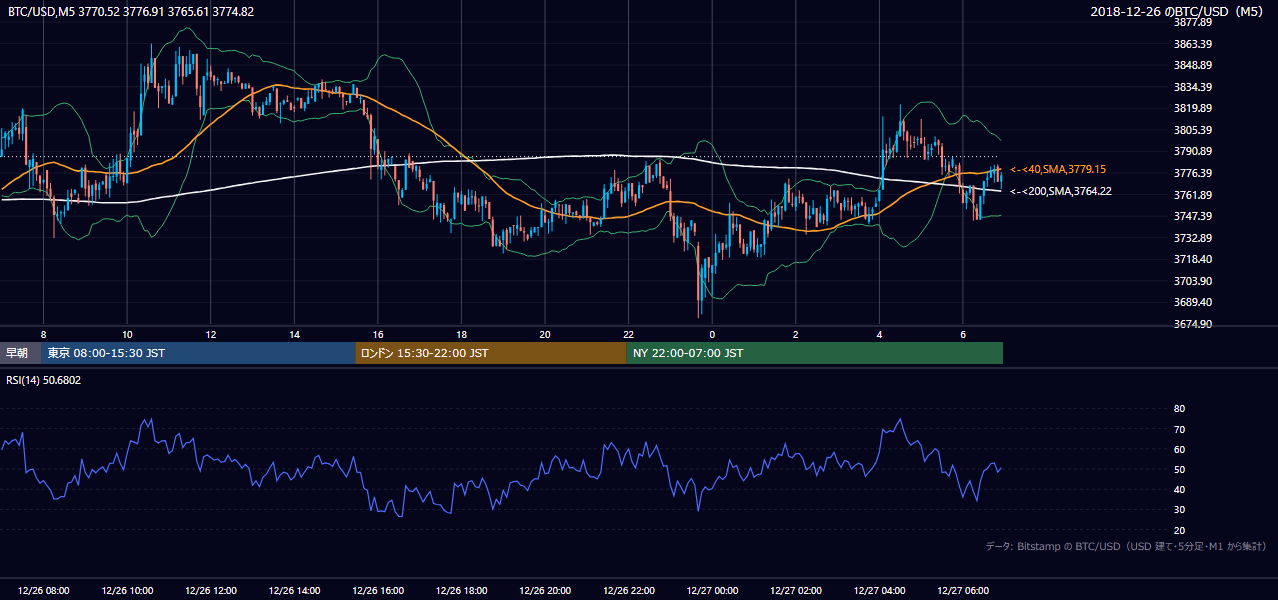Click the 12/27 02:00 time axis label
The height and width of the screenshot is (600, 1278).
click(796, 591)
